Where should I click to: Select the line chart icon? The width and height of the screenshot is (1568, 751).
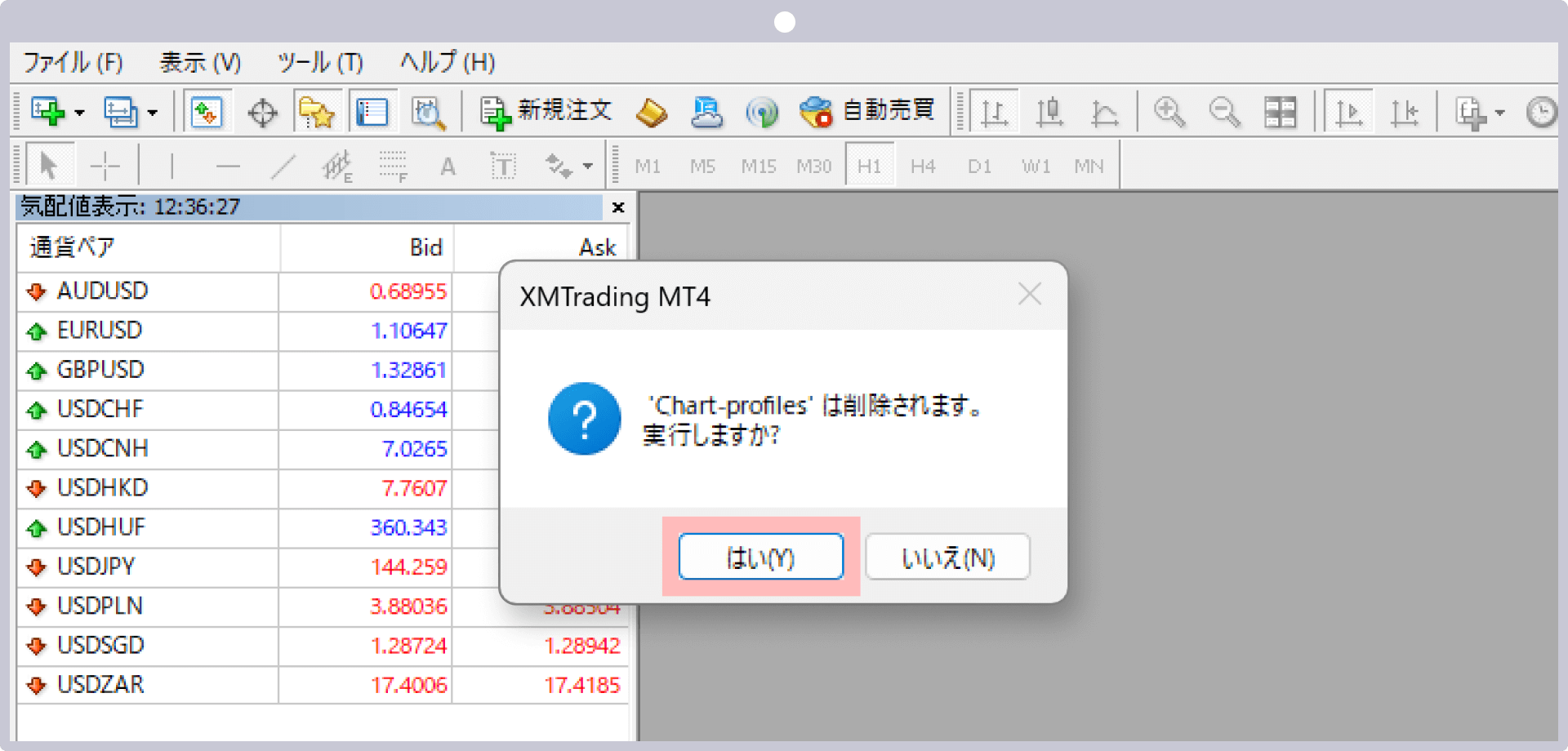point(1105,112)
